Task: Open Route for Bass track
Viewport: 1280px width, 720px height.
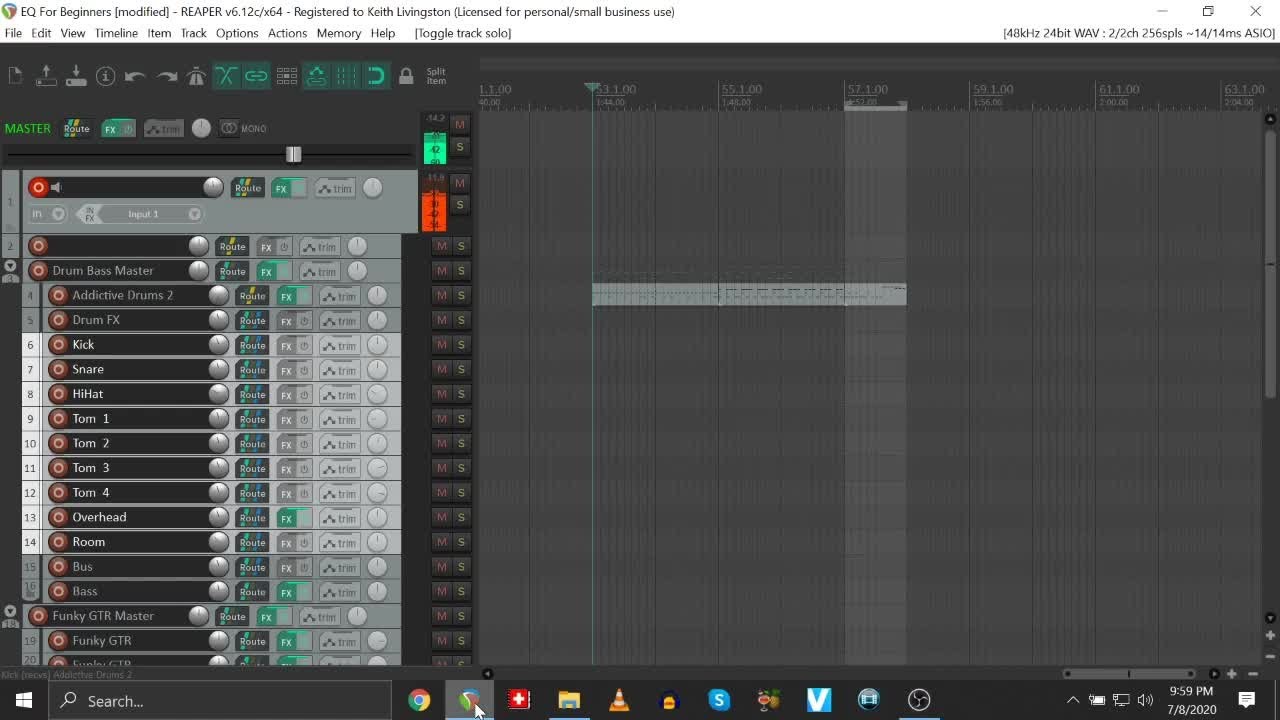Action: click(252, 592)
